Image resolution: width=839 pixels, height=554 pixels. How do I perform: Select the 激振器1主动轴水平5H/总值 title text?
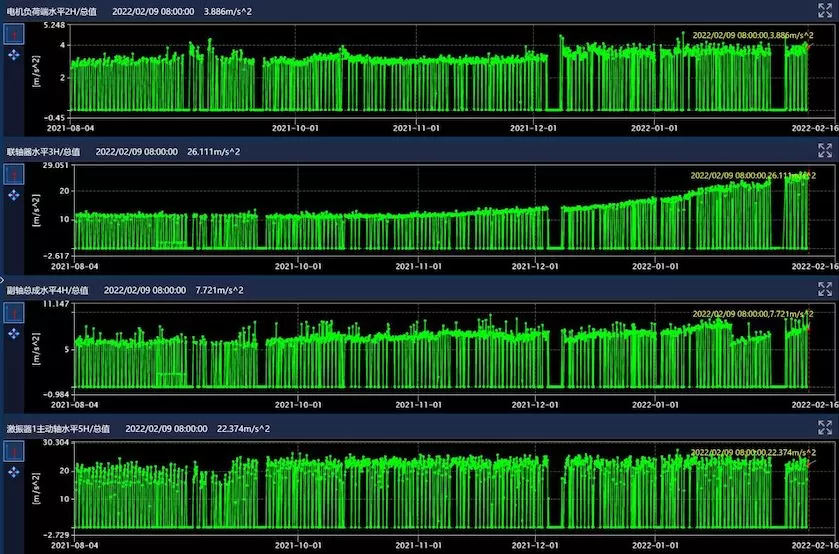pyautogui.click(x=60, y=428)
